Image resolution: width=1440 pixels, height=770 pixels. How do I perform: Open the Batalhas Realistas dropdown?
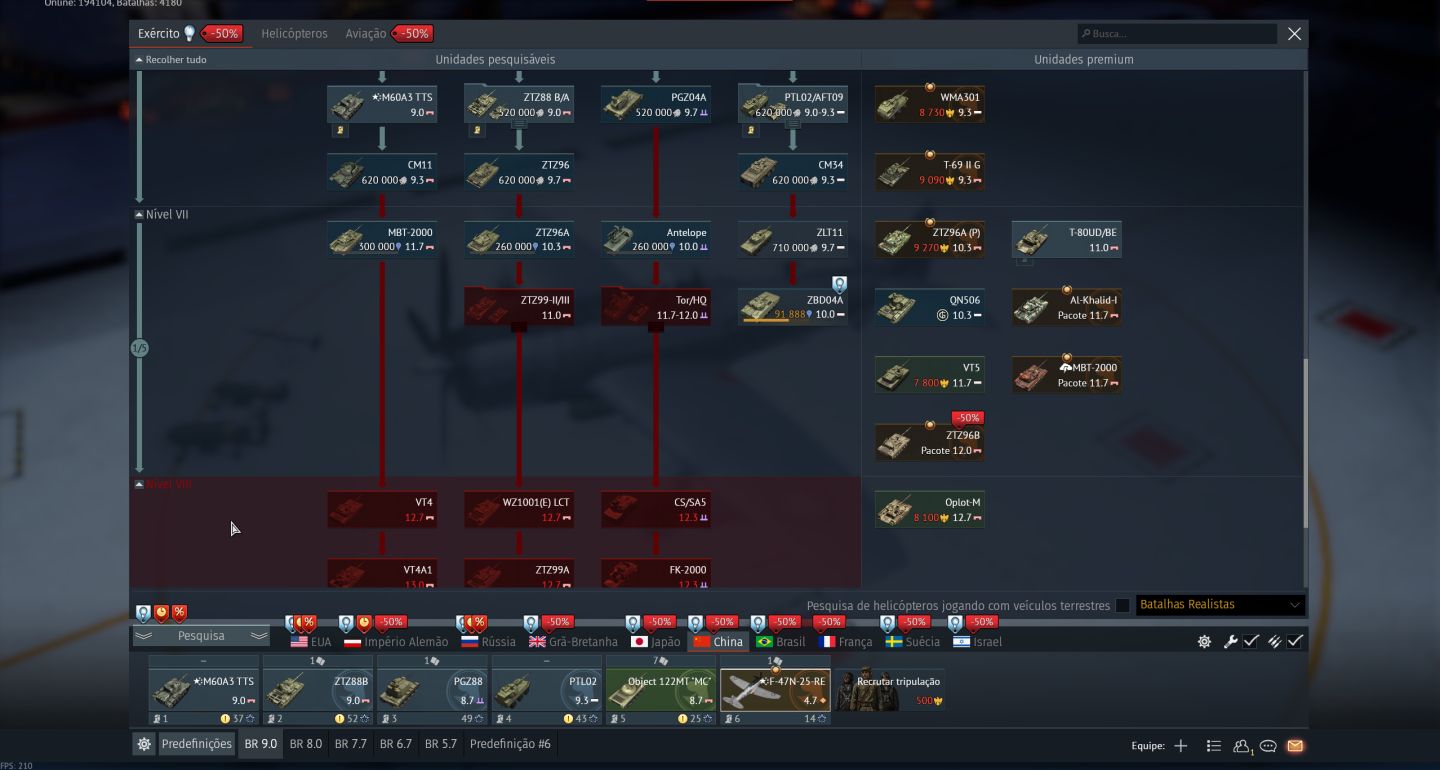tap(1221, 605)
